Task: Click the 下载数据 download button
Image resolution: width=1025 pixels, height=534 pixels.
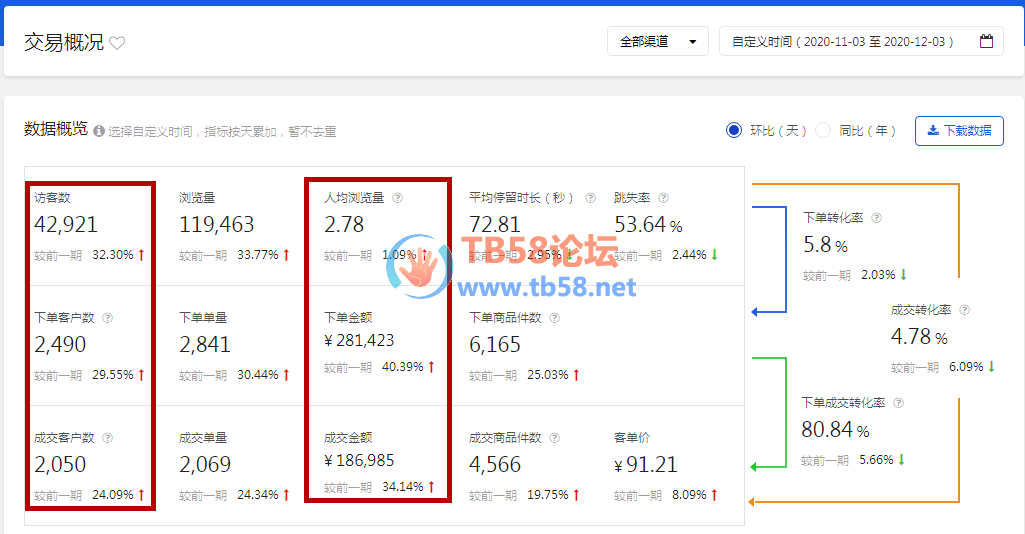Action: click(x=958, y=131)
